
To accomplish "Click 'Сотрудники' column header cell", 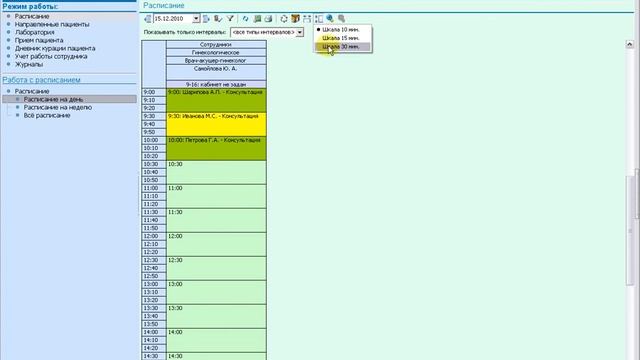I will coord(216,44).
